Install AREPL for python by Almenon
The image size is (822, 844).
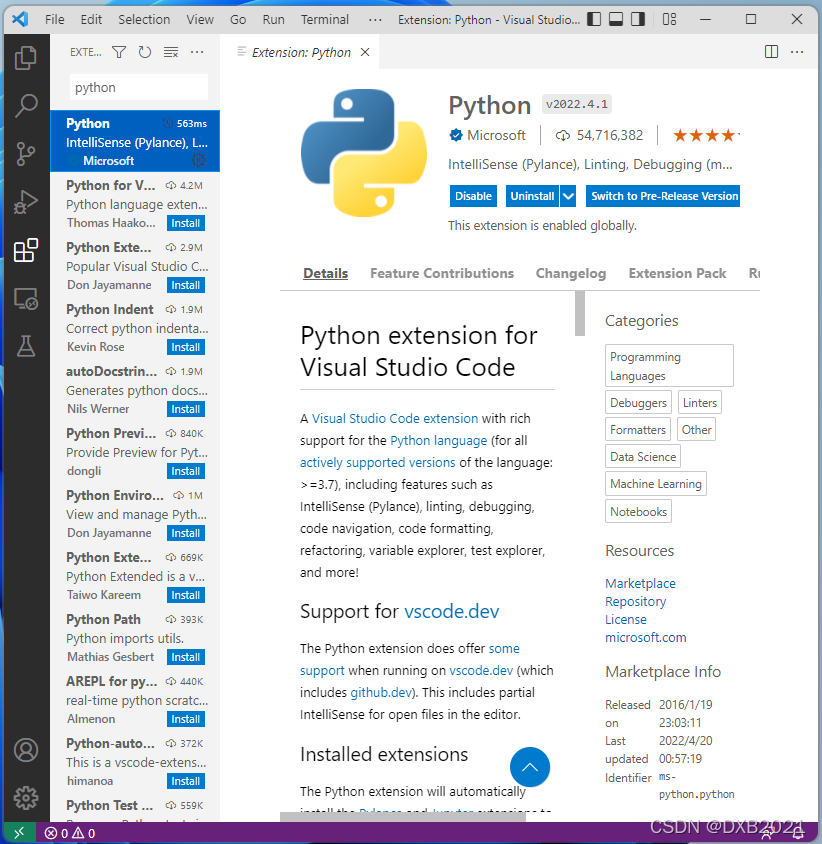tap(186, 719)
